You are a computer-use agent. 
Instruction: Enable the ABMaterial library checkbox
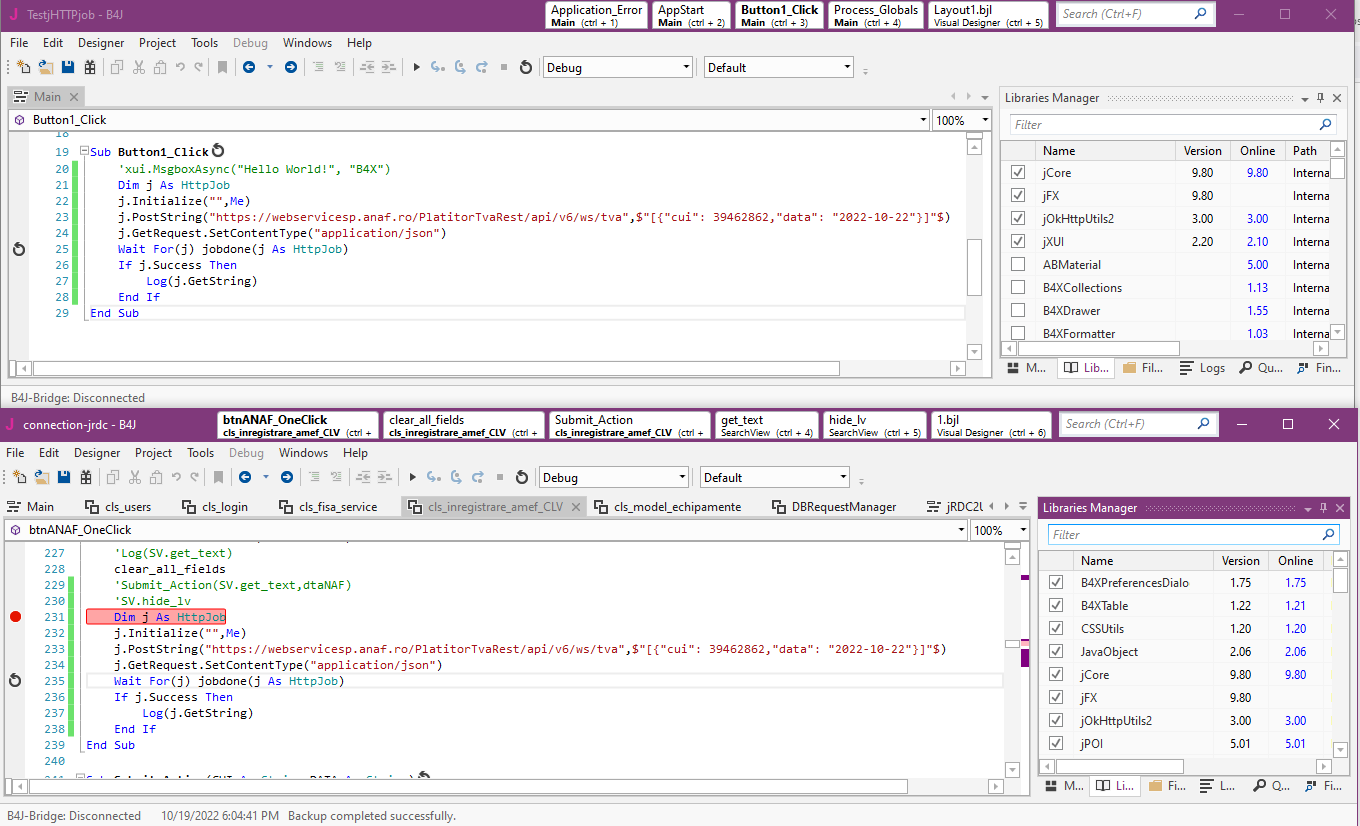1018,265
